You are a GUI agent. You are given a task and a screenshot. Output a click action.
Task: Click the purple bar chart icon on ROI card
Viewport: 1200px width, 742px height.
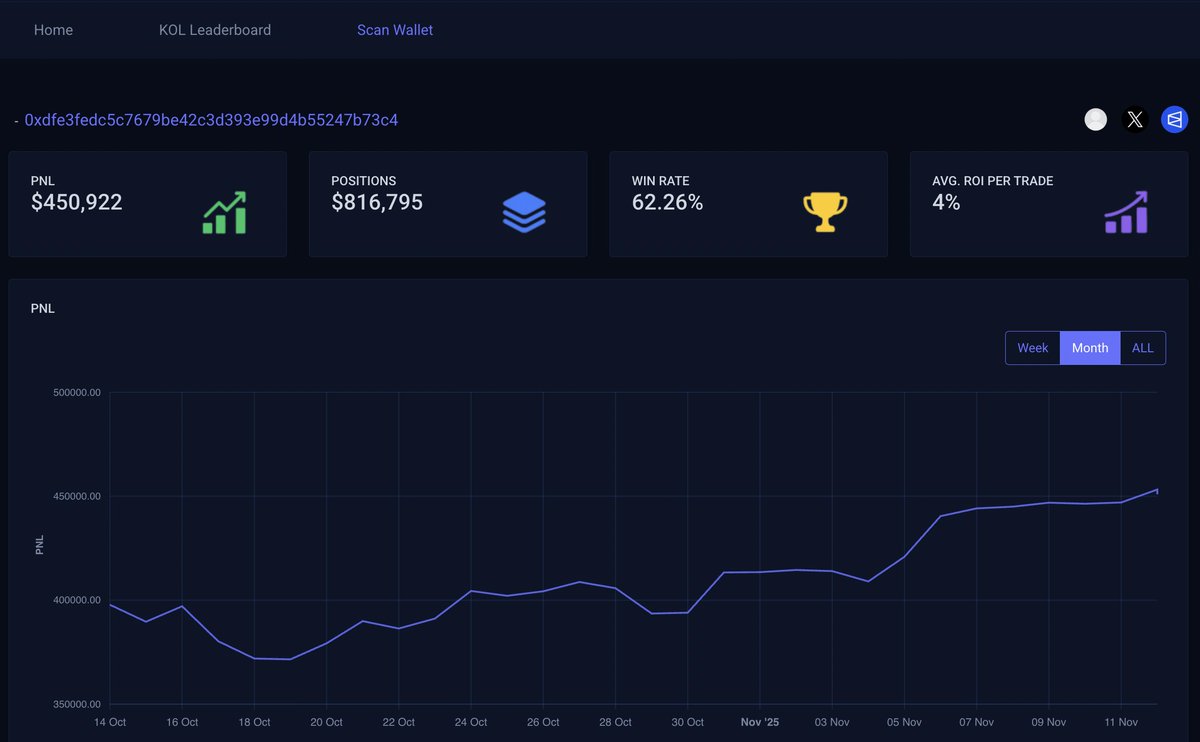(x=1124, y=211)
